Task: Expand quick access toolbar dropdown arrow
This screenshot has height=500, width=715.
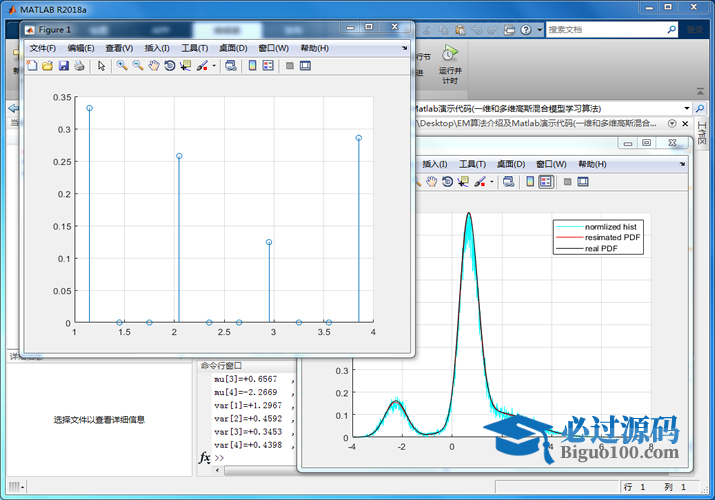Action: [539, 30]
